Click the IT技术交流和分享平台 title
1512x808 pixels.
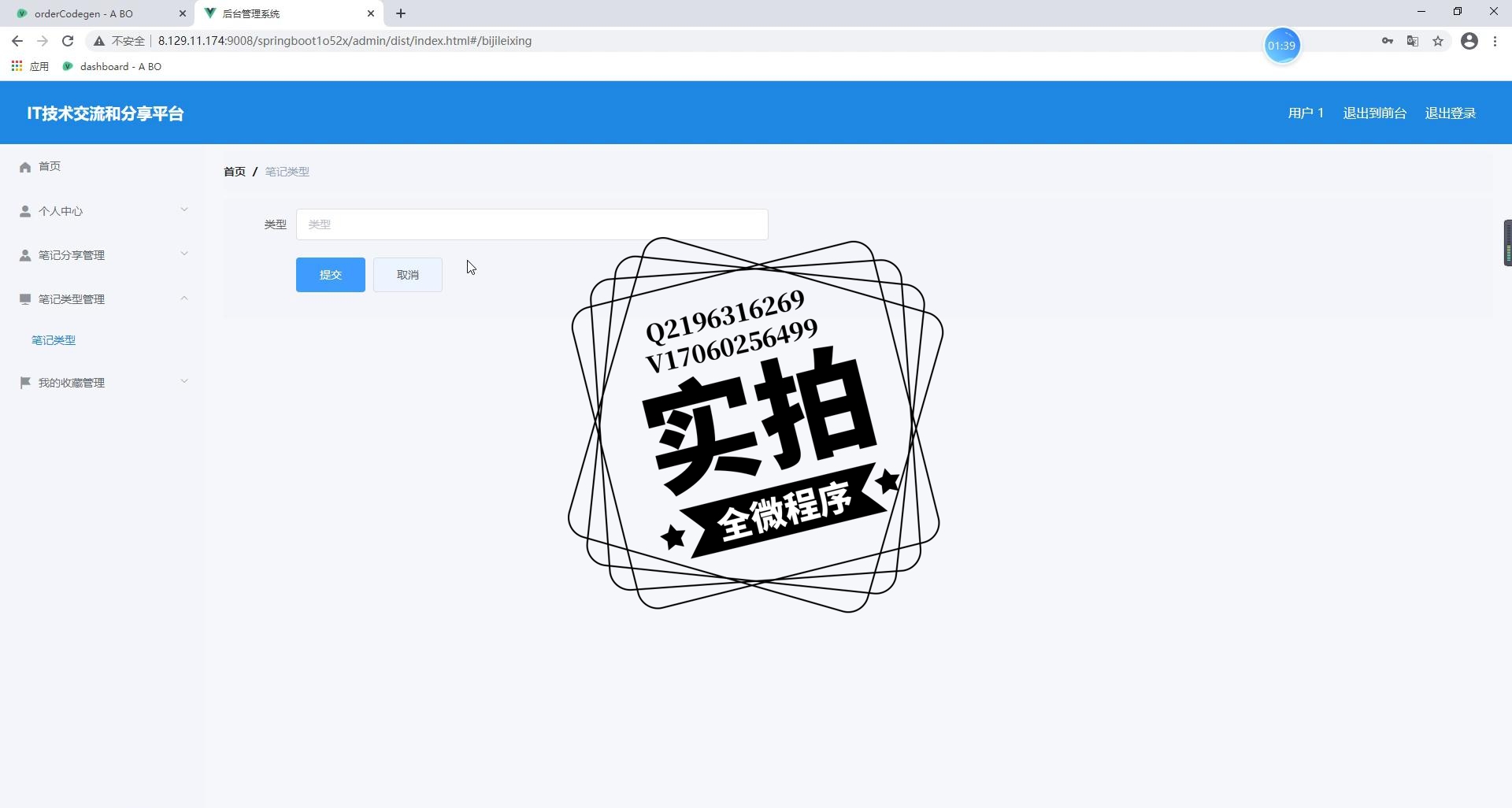click(106, 113)
